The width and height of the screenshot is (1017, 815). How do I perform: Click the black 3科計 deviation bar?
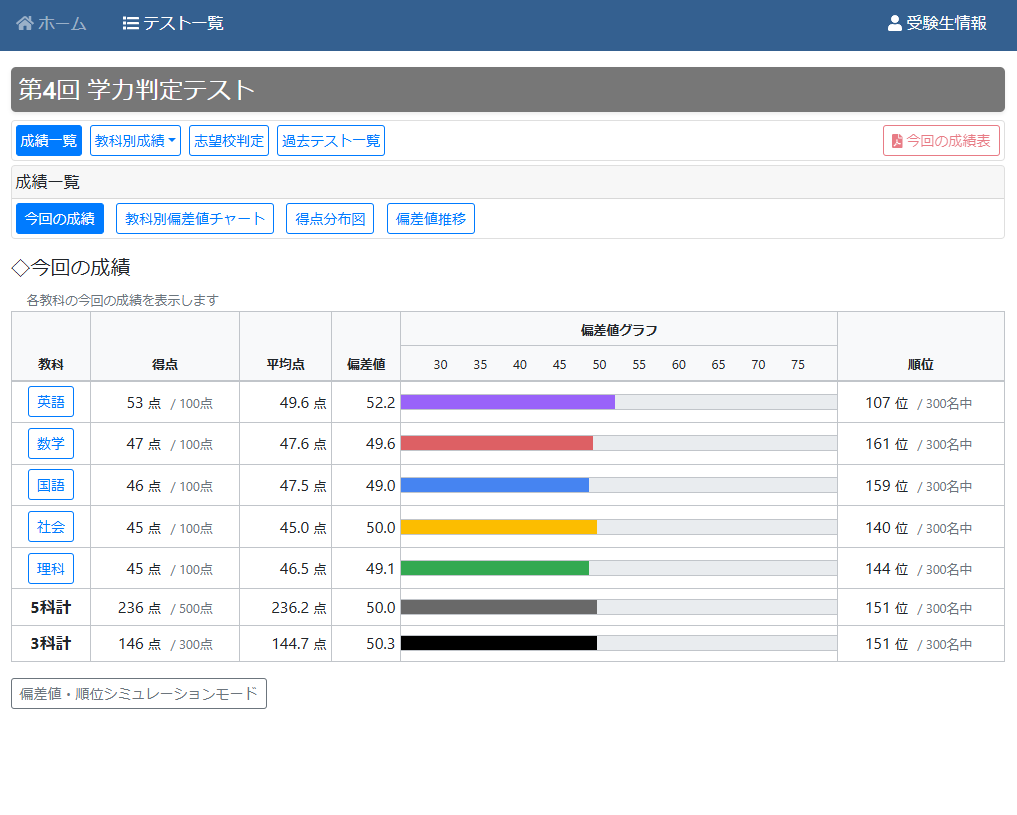[499, 643]
